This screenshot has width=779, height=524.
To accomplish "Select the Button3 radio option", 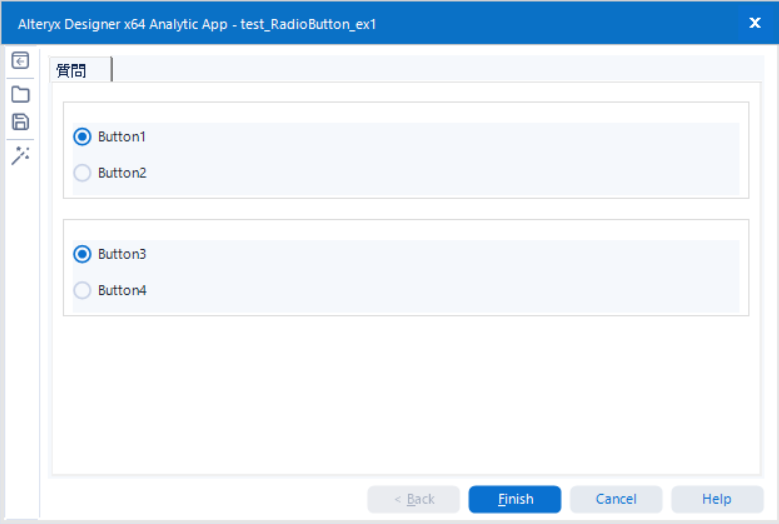I will [82, 254].
